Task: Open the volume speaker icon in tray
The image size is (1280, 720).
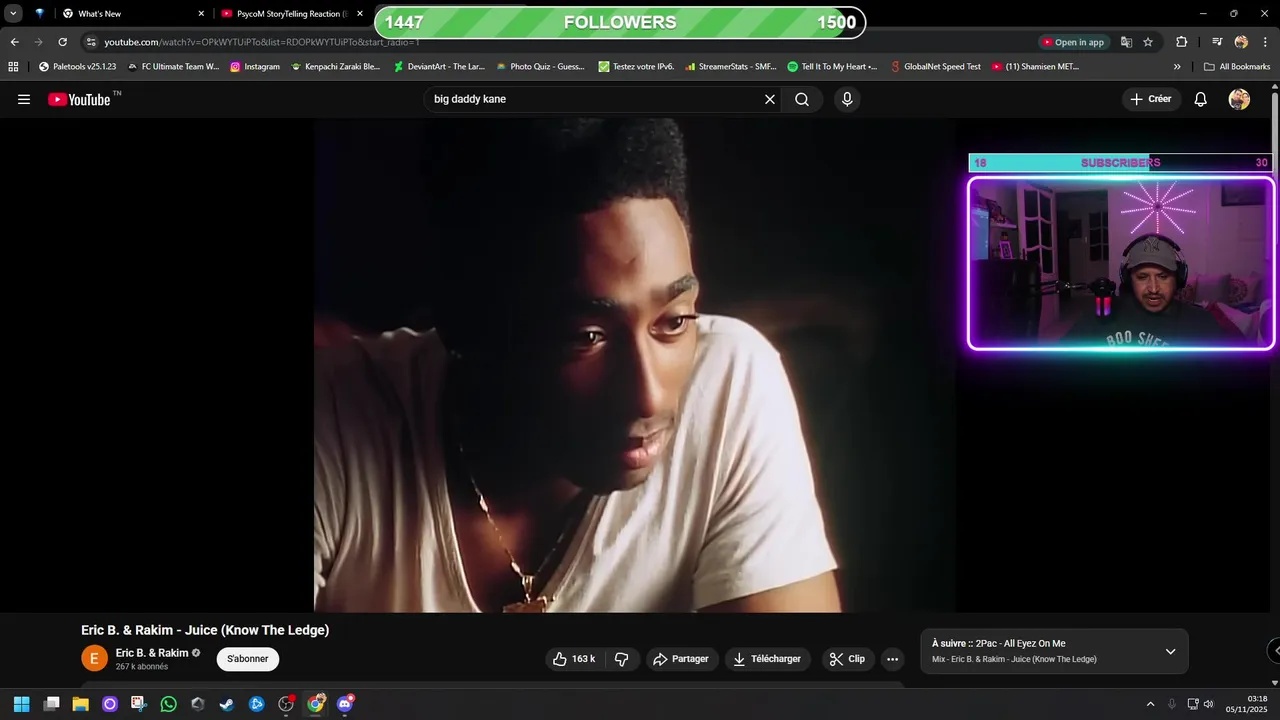Action: pos(1208,704)
